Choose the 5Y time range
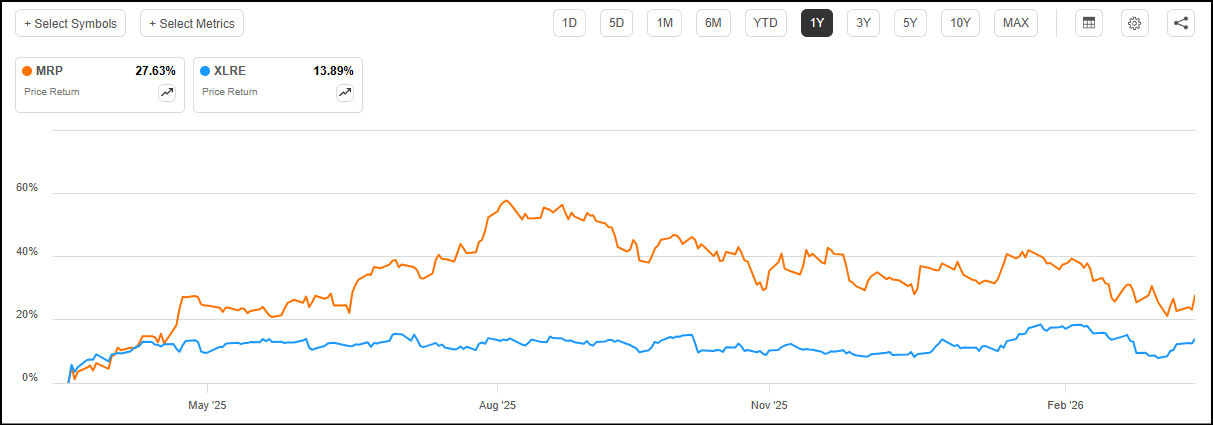This screenshot has height=425, width=1213. pos(910,23)
